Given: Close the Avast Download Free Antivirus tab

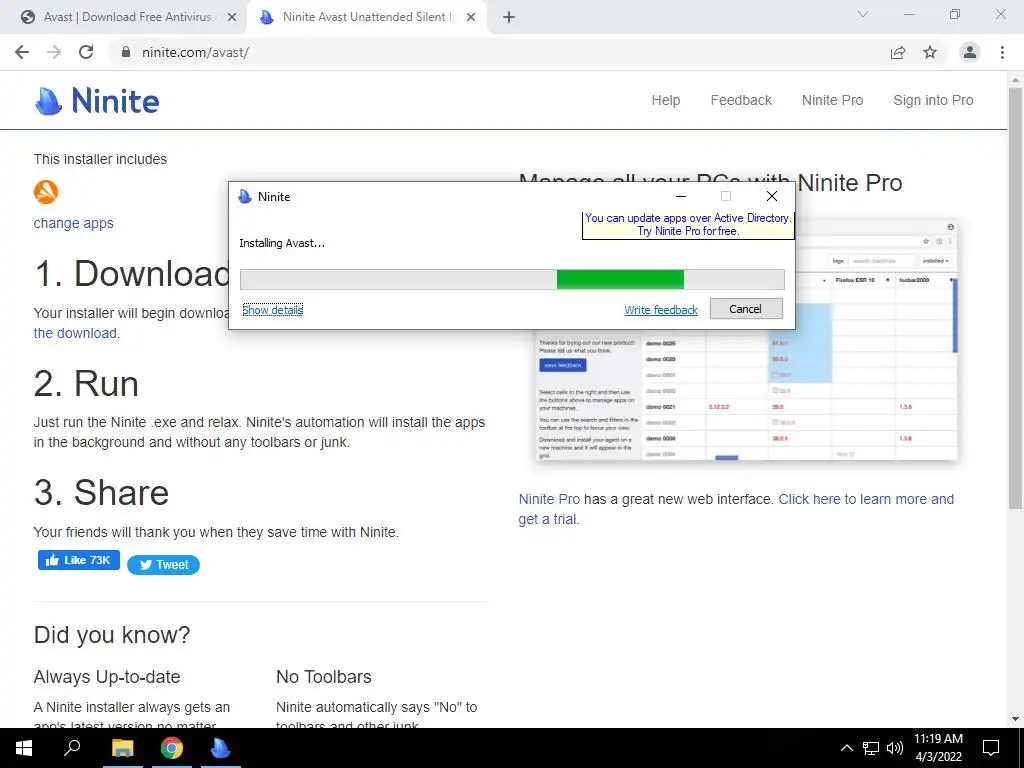Looking at the screenshot, I should pyautogui.click(x=232, y=18).
